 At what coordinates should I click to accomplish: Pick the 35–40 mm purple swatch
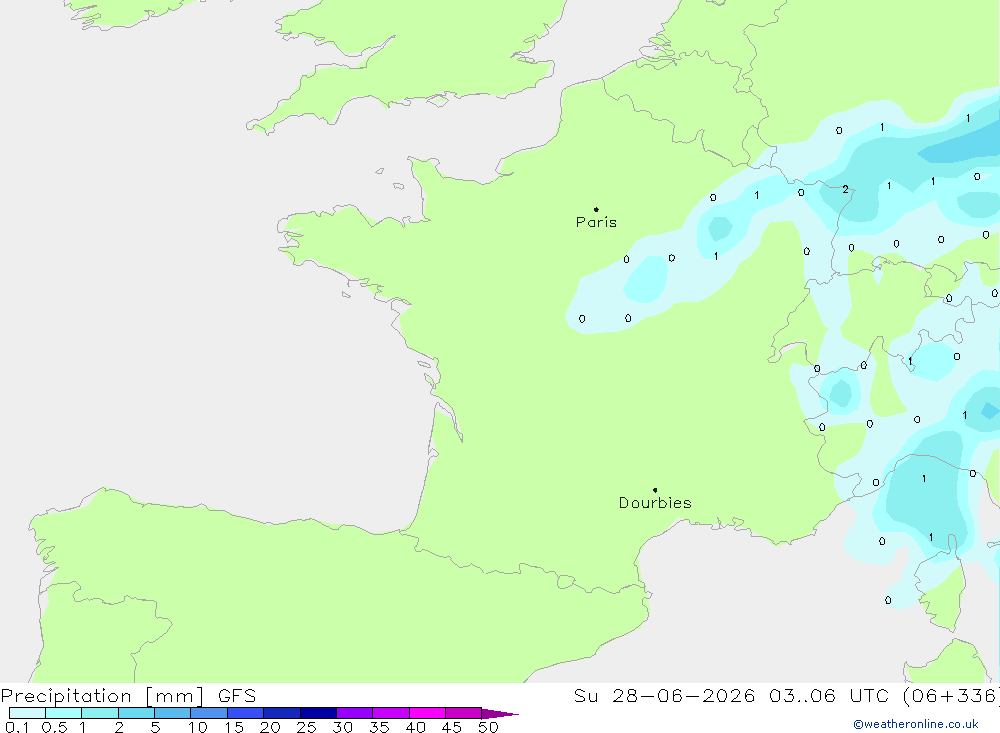391,713
